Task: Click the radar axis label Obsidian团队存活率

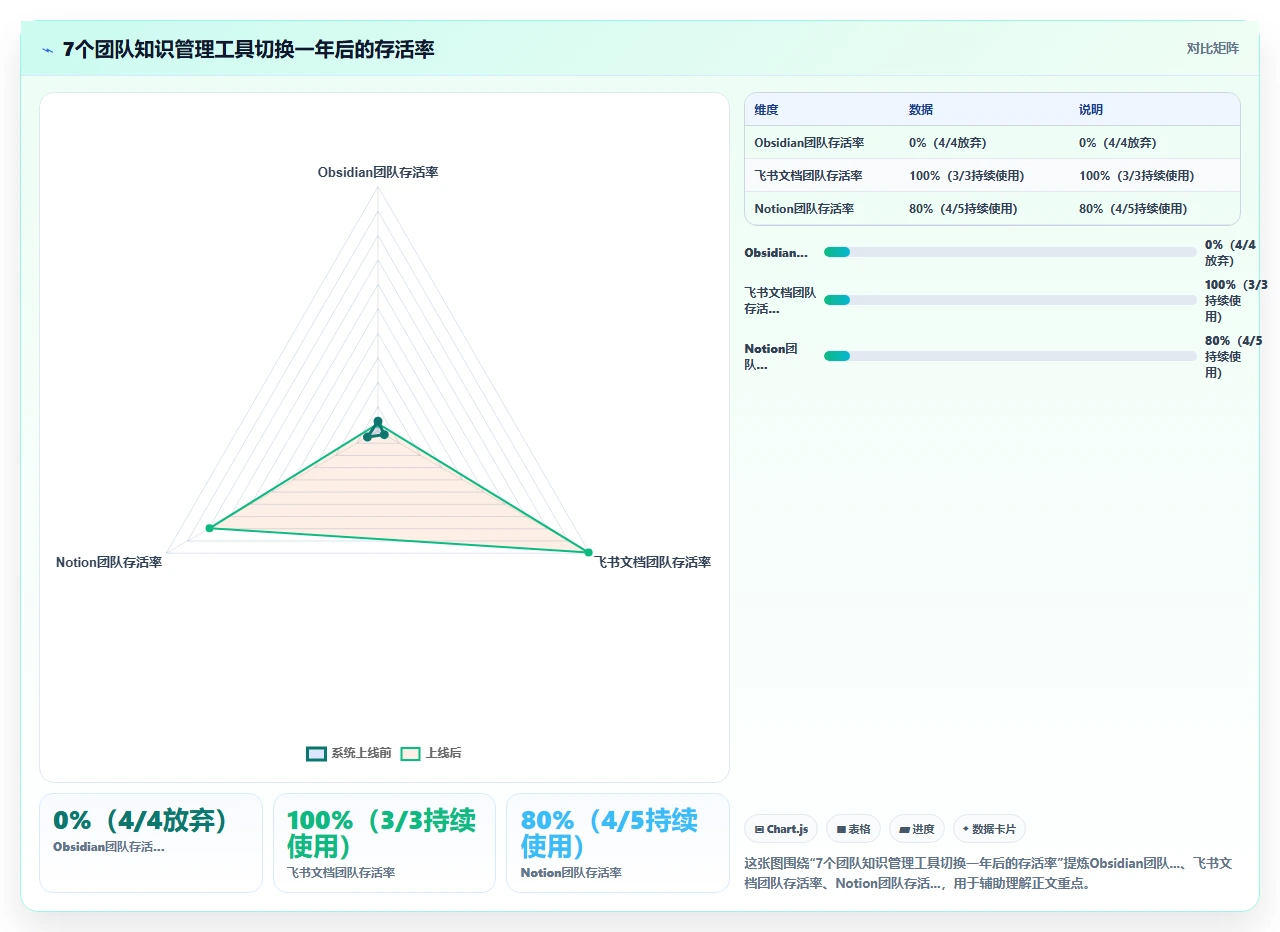Action: [x=378, y=172]
